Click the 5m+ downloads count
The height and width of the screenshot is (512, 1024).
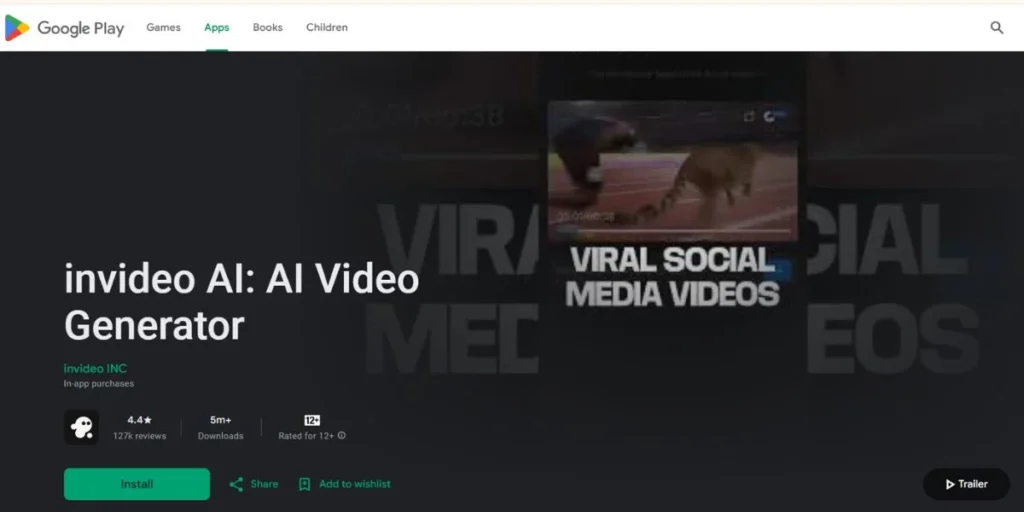pos(221,420)
